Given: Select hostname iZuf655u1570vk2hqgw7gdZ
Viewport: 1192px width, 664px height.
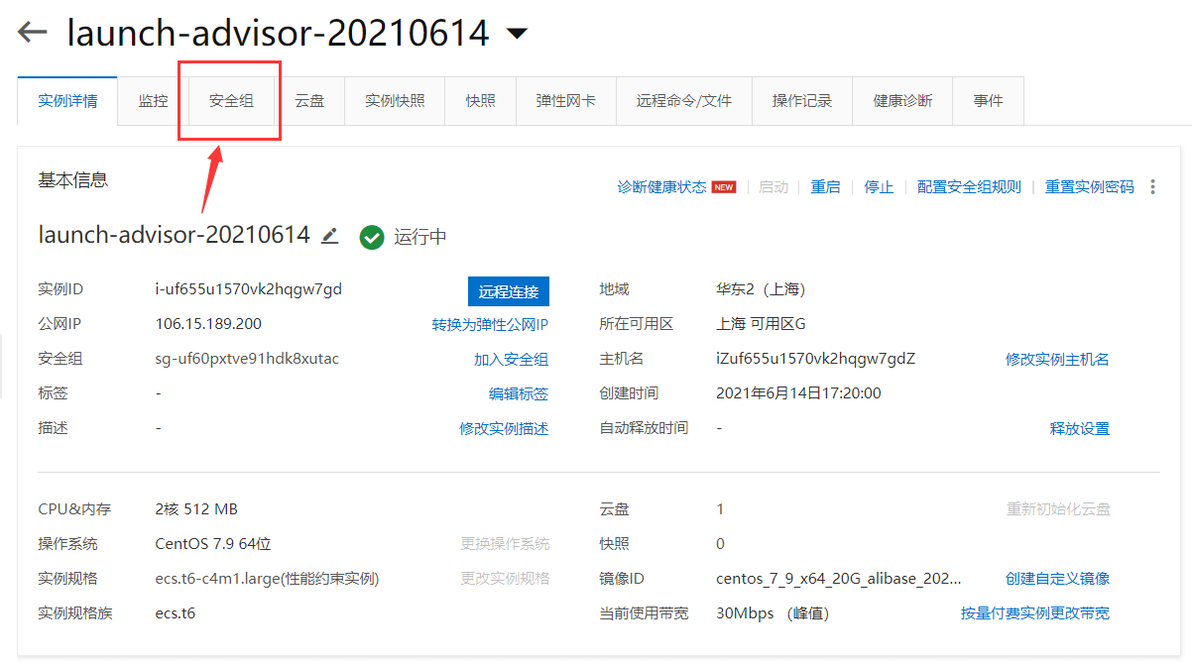Looking at the screenshot, I should pos(816,359).
